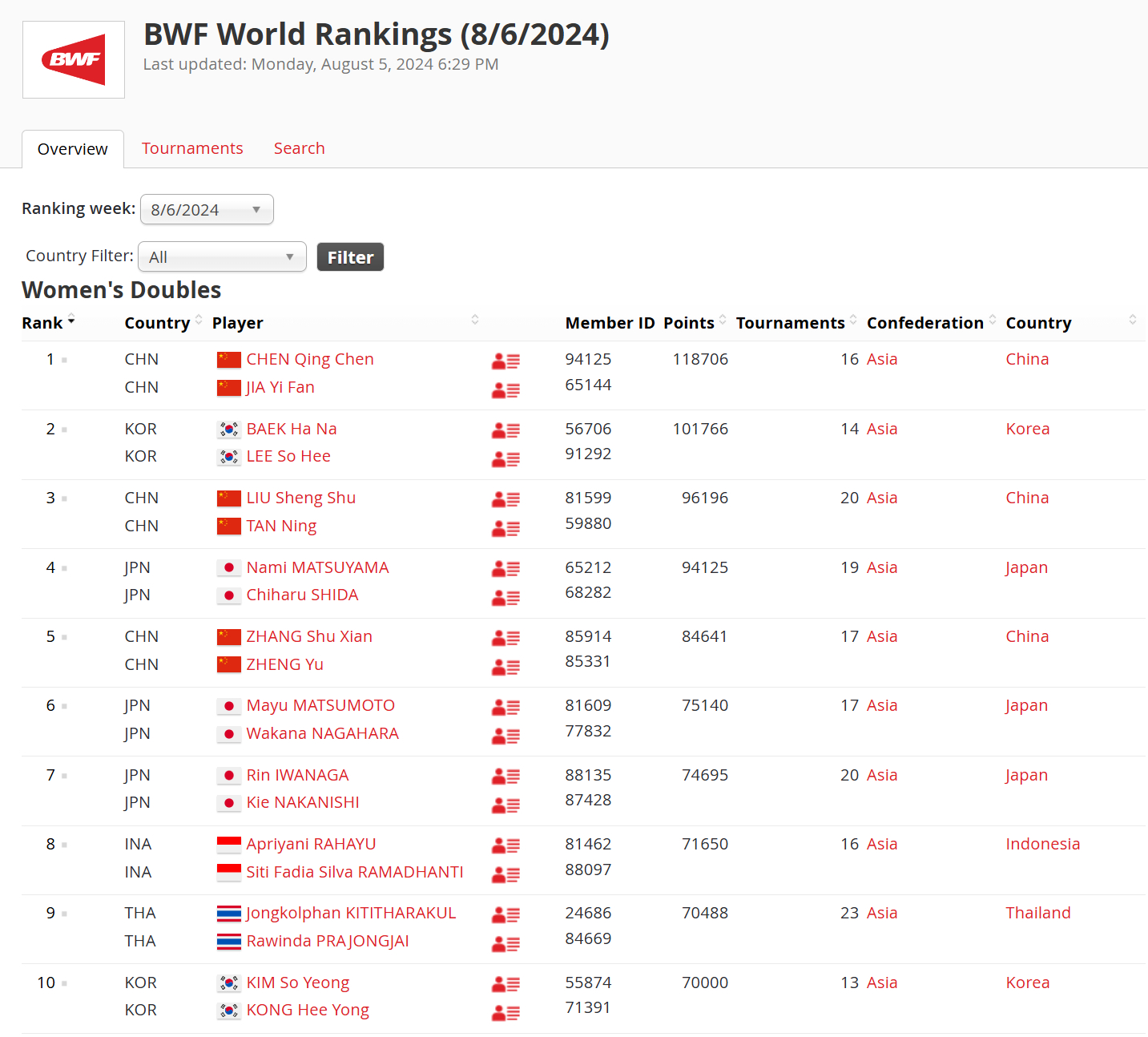Sort table by Points column

click(695, 322)
